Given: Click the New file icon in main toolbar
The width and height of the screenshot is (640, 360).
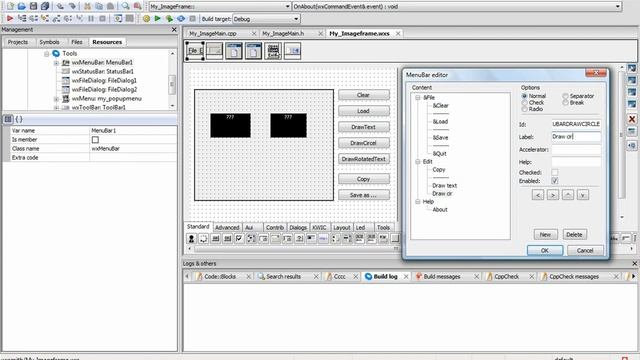Looking at the screenshot, I should click(10, 6).
